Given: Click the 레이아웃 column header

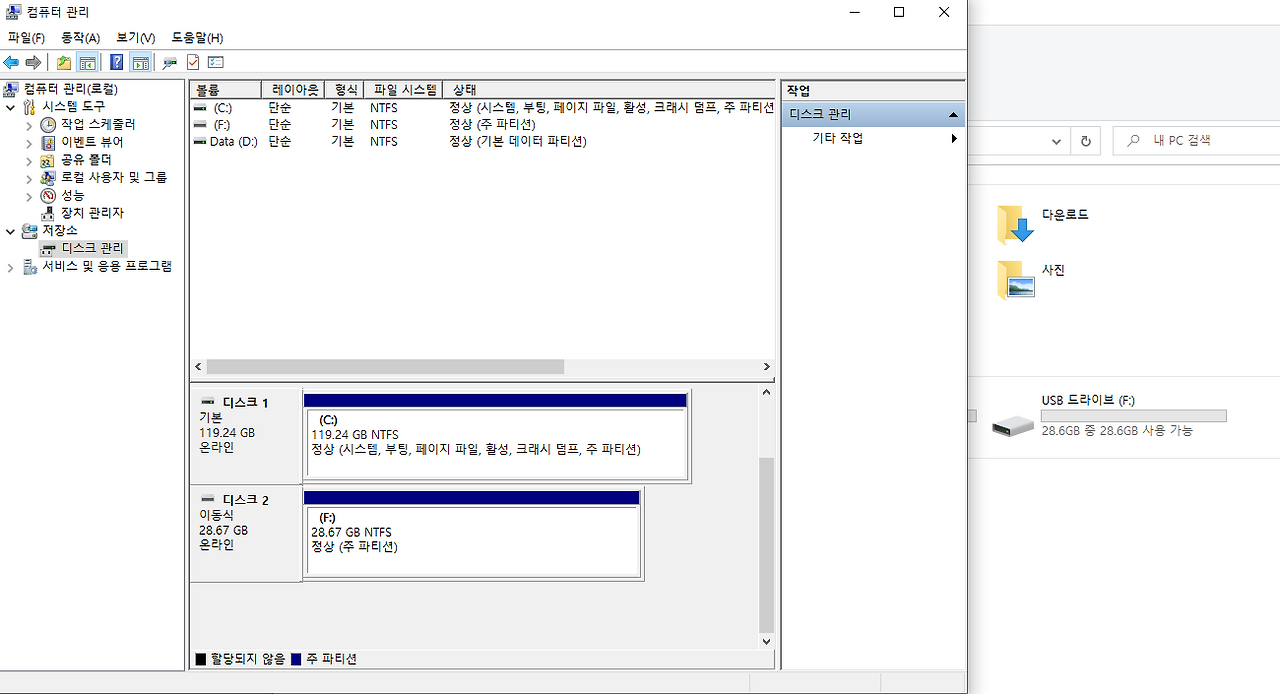Looking at the screenshot, I should 292,90.
